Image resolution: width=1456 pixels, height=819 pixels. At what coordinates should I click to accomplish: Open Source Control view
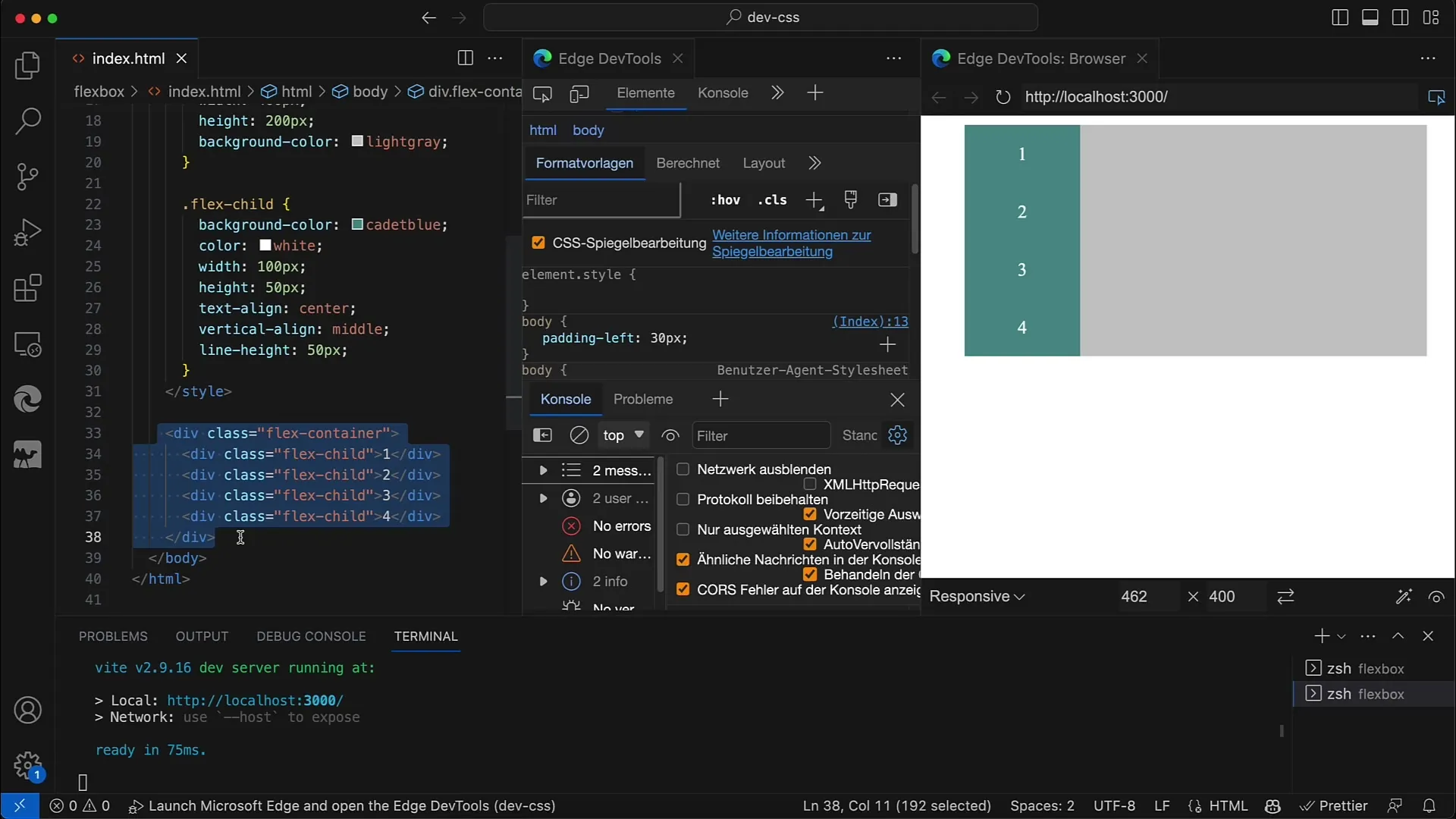pyautogui.click(x=28, y=177)
